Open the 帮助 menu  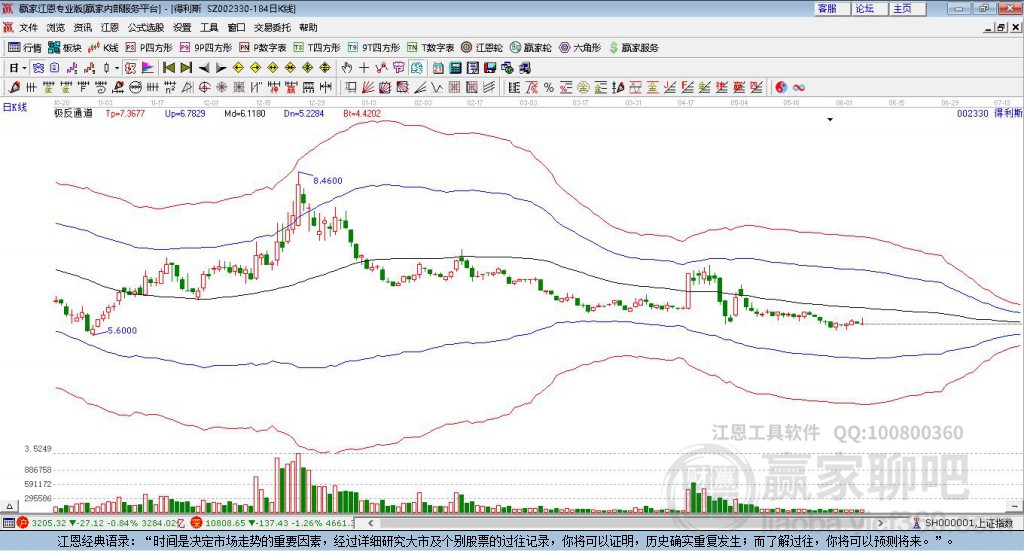click(x=308, y=27)
